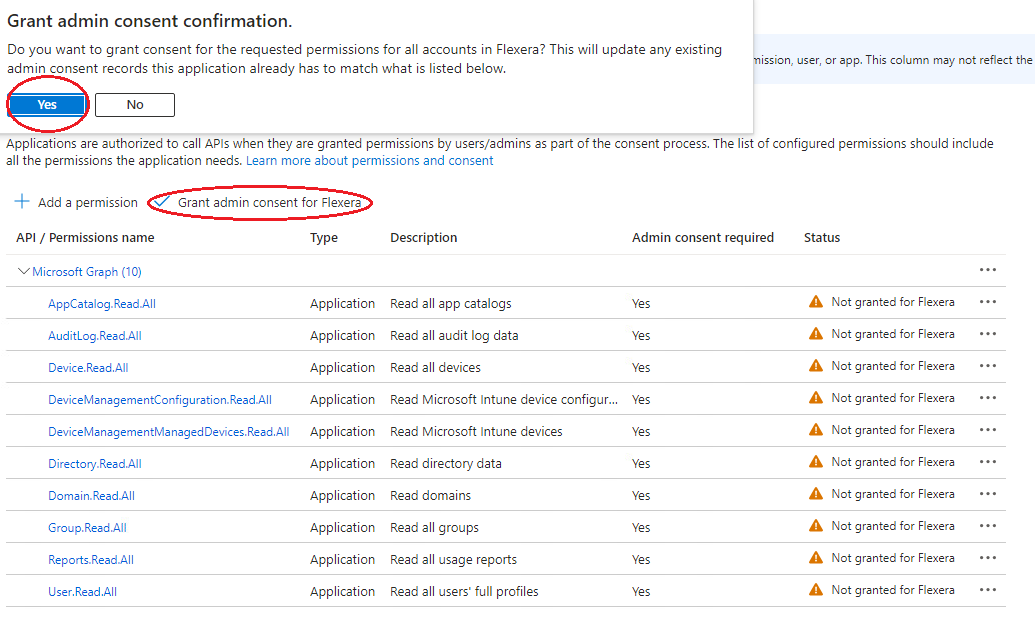
Task: Select the description 'Read Microsoft Intune devices'
Action: pos(476,432)
